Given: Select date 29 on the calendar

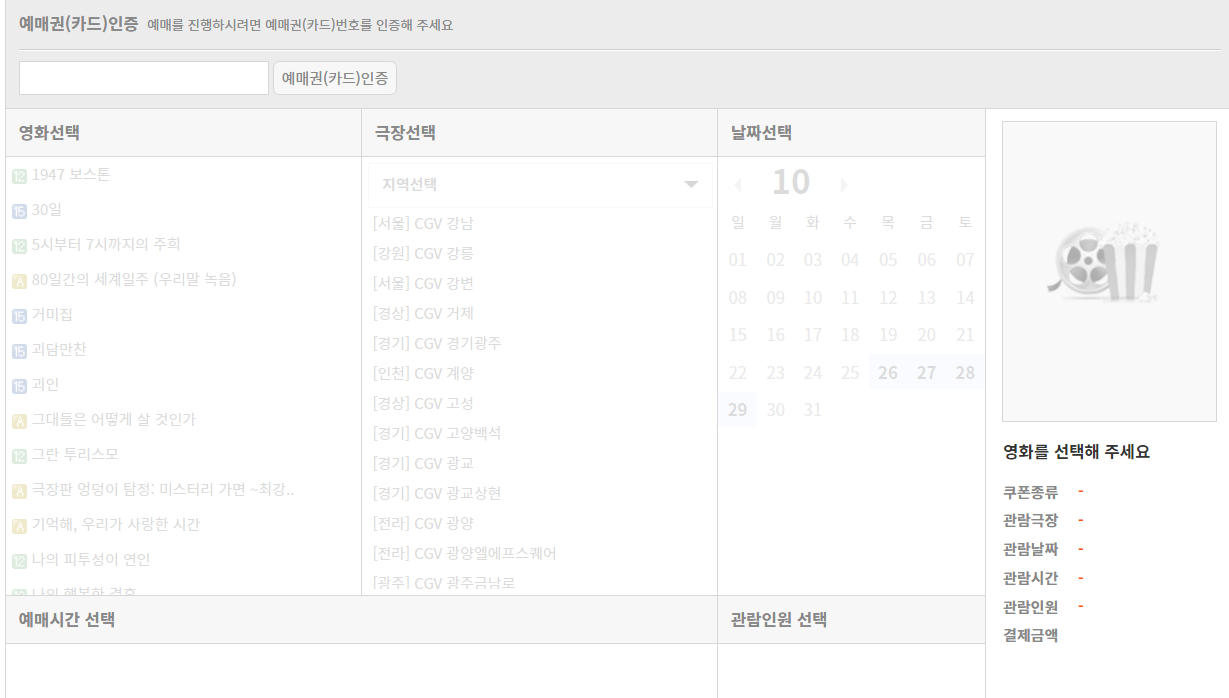Looking at the screenshot, I should click(x=738, y=410).
